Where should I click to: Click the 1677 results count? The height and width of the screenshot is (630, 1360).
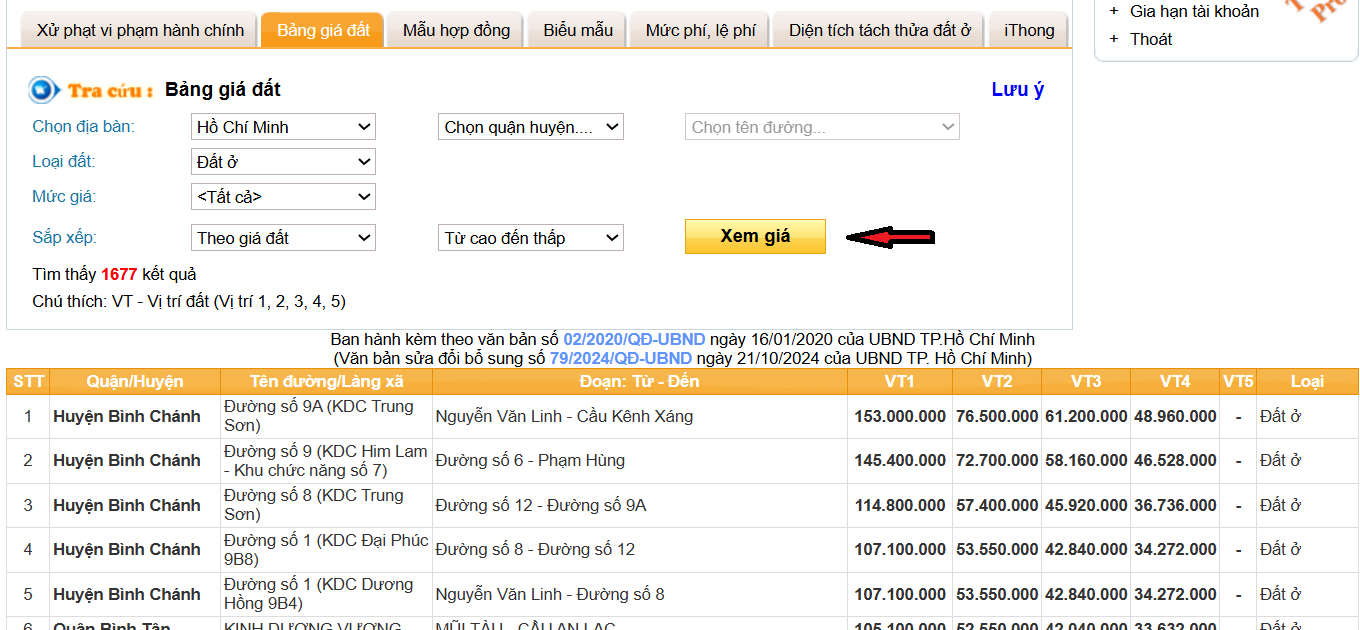(x=119, y=274)
